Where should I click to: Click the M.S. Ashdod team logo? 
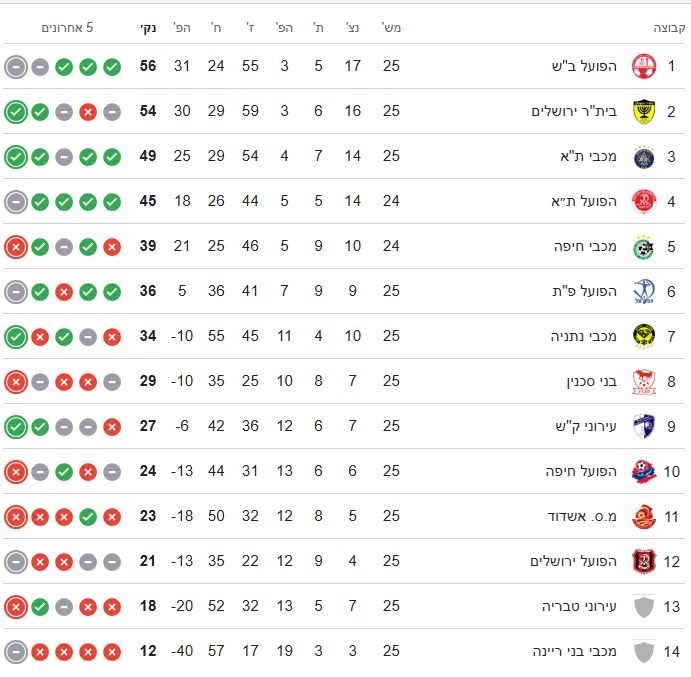pyautogui.click(x=644, y=516)
